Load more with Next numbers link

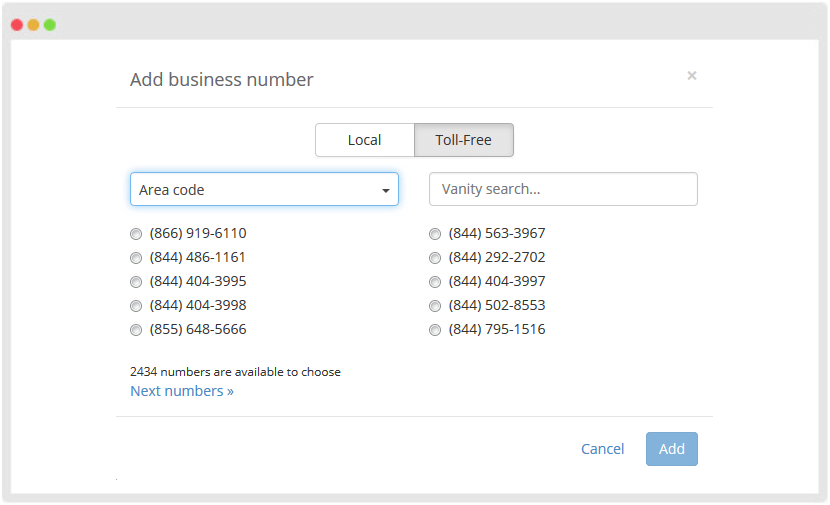(x=182, y=391)
